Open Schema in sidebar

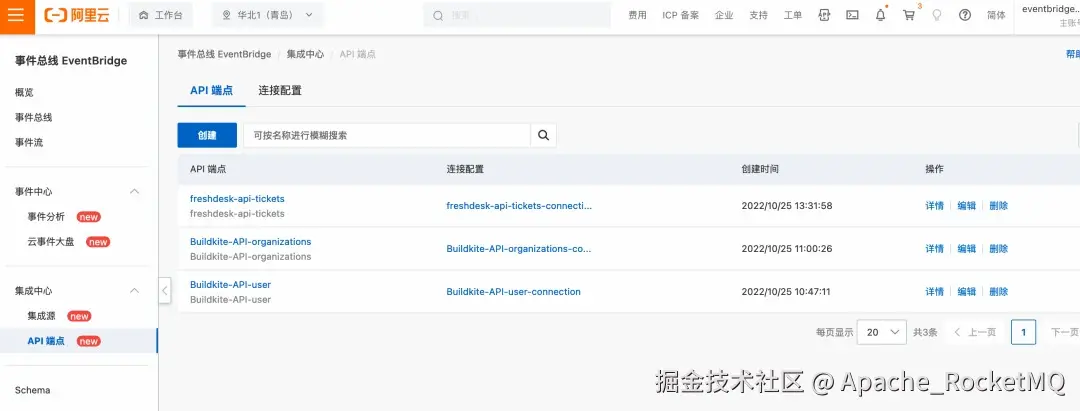[32, 390]
